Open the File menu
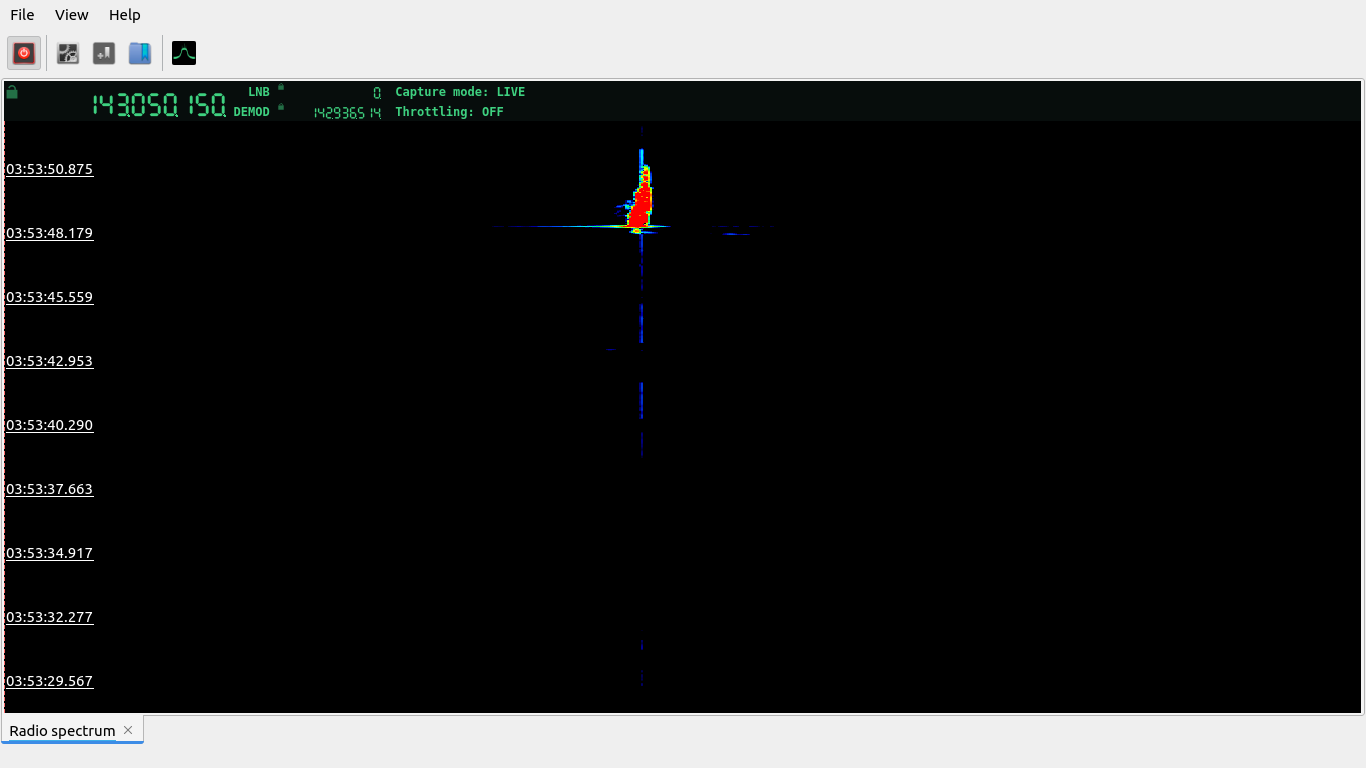 tap(22, 15)
